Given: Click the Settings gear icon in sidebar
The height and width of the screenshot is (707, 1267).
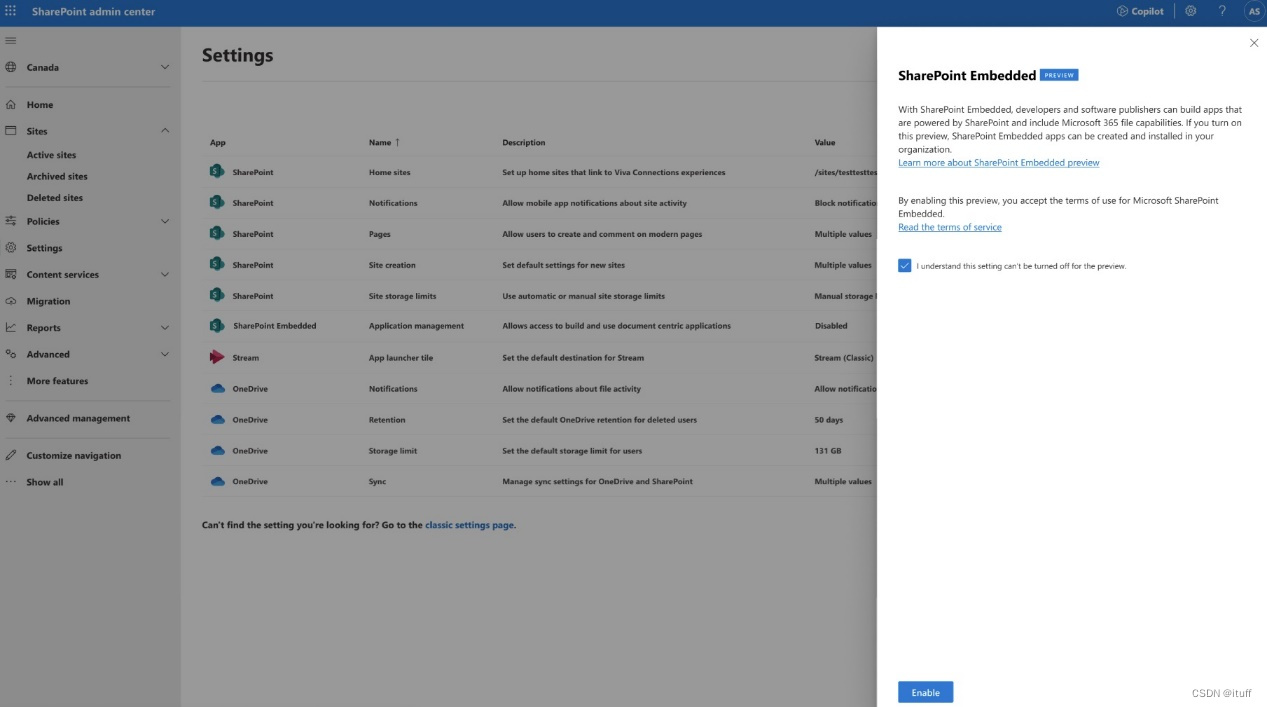Looking at the screenshot, I should pyautogui.click(x=11, y=248).
